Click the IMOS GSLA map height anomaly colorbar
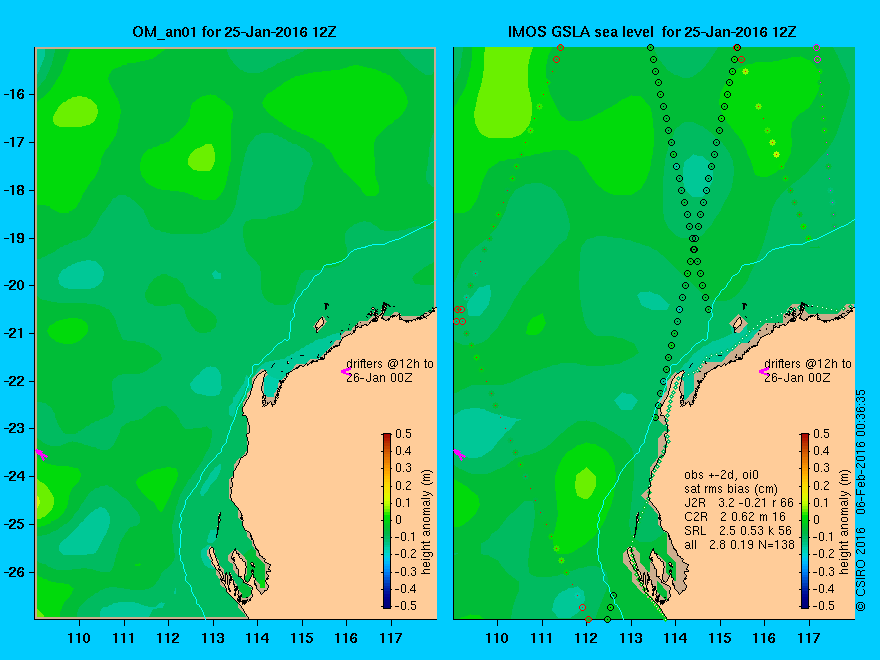 (805, 520)
